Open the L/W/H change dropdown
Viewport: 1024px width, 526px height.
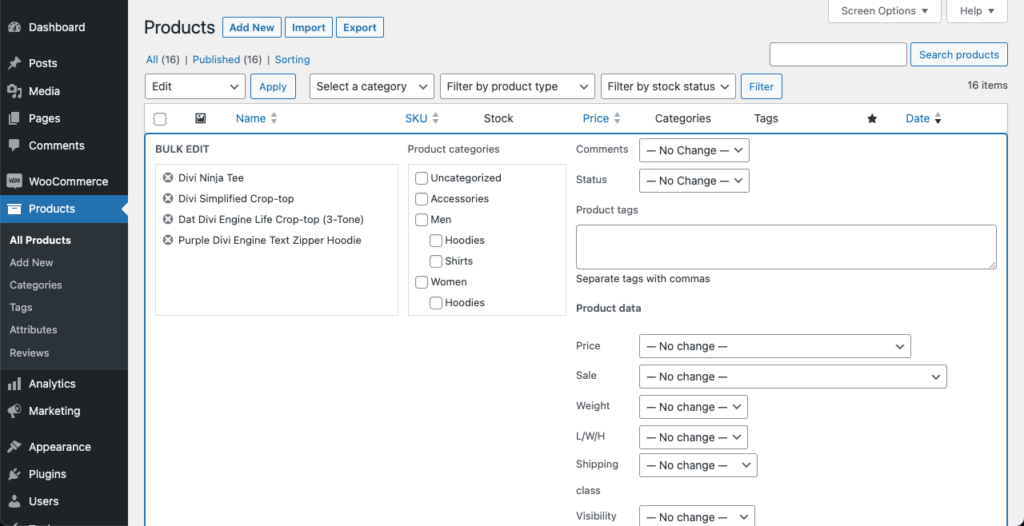(694, 437)
